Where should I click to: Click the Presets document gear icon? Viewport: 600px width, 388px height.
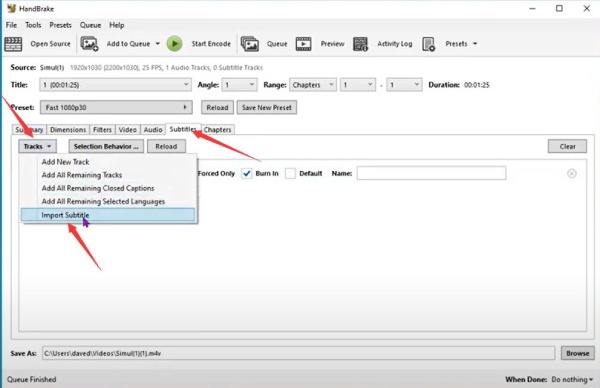point(429,44)
